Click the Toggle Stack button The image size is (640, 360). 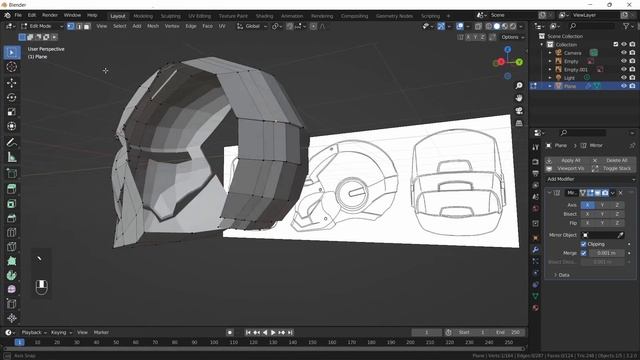613,169
